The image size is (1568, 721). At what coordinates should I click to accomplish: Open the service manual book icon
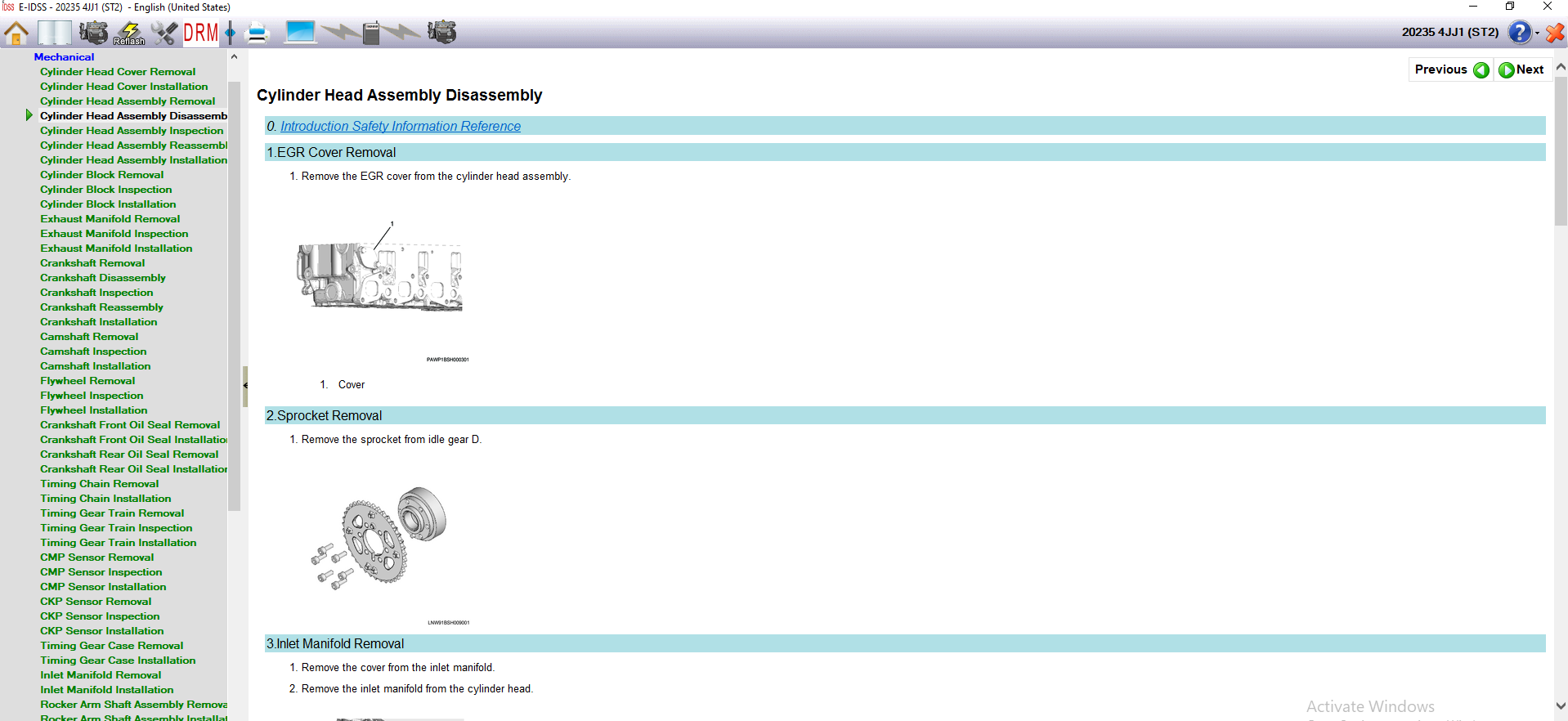pyautogui.click(x=54, y=33)
